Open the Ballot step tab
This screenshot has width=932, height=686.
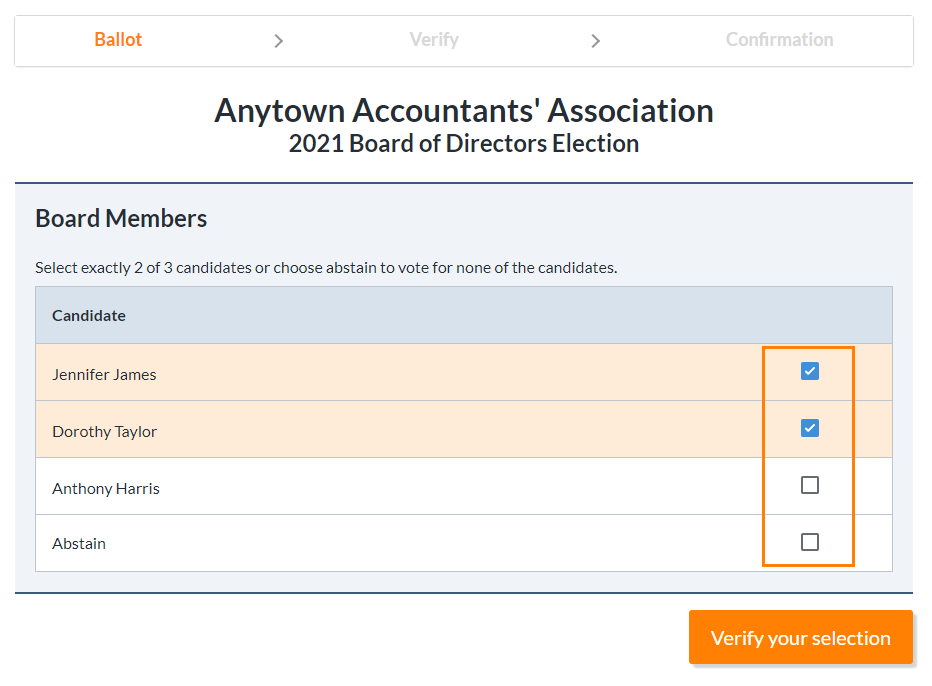click(118, 40)
